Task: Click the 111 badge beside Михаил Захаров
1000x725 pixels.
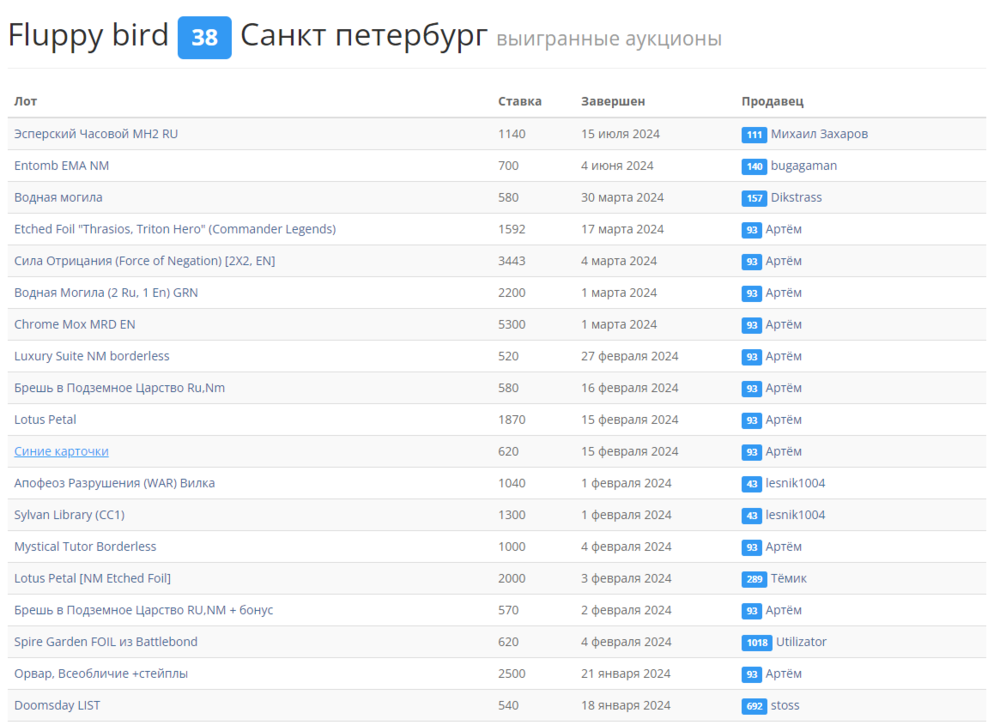Action: 754,134
